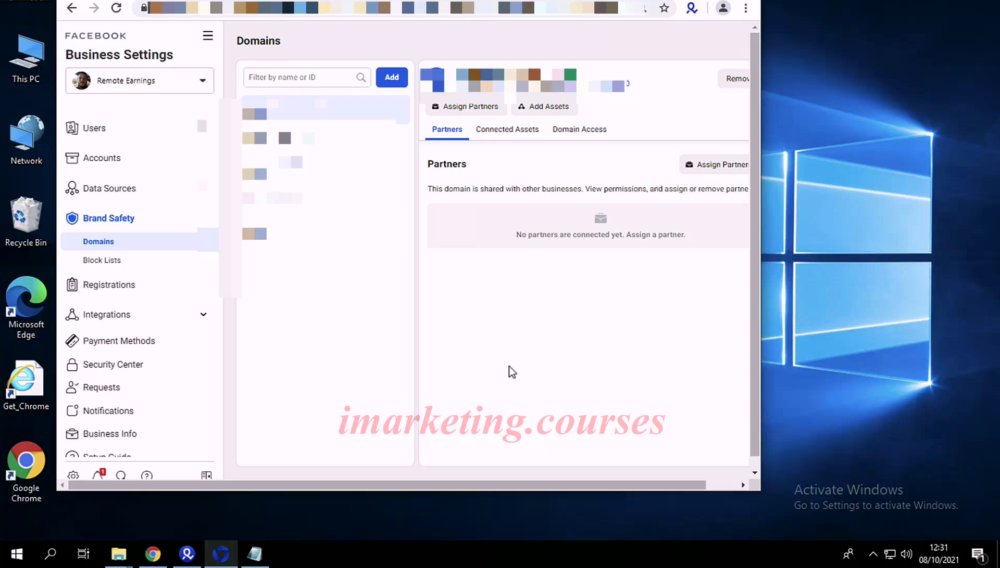Select Block Lists in sidebar
Screen dimensions: 1000x568
click(101, 260)
